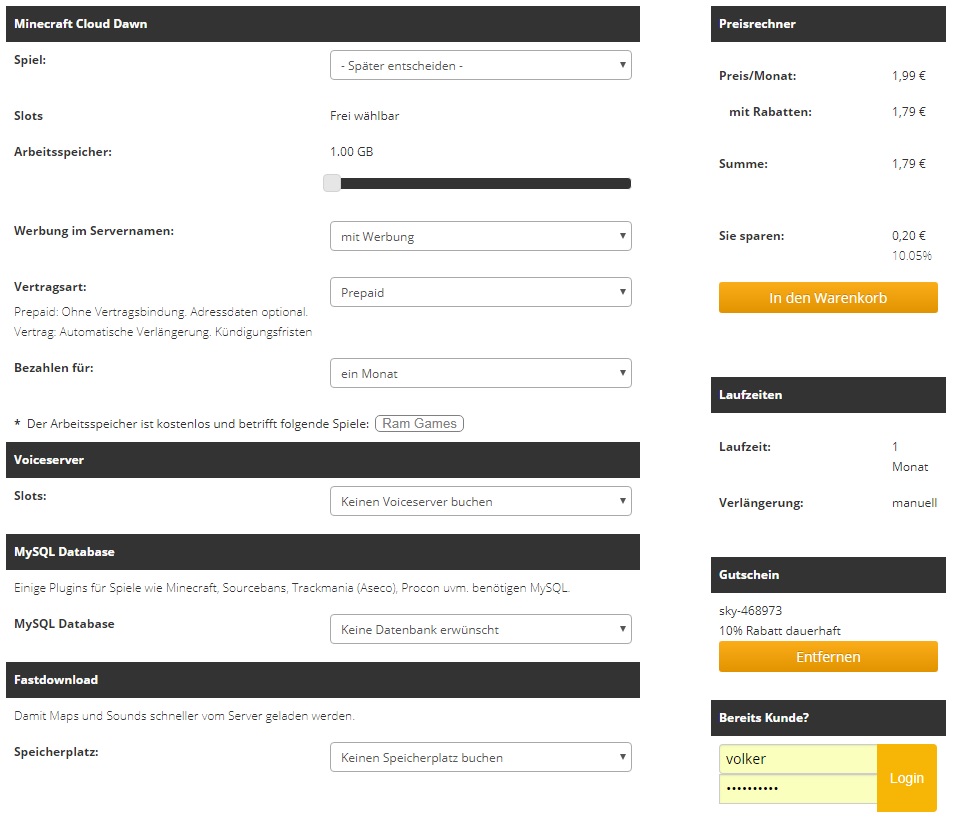
Task: Open the Ram Games link
Action: 419,423
